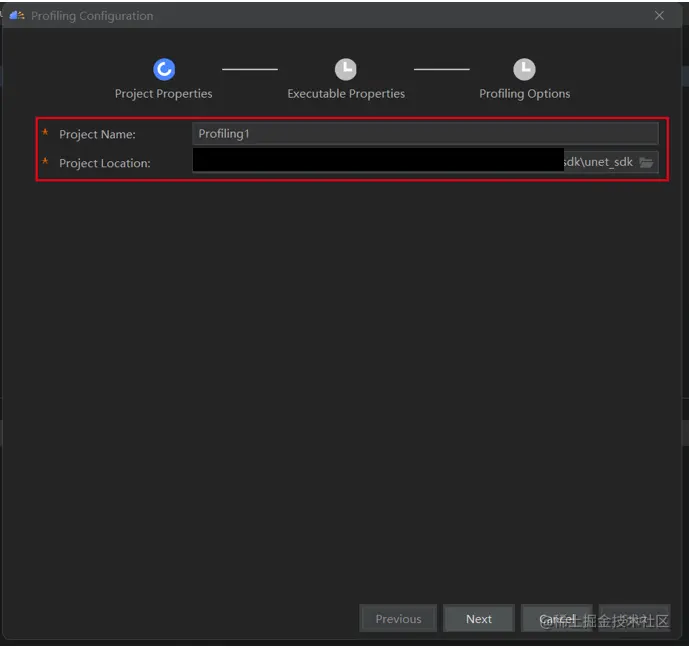Click the Project Location: label
This screenshot has width=689, height=649.
(105, 163)
